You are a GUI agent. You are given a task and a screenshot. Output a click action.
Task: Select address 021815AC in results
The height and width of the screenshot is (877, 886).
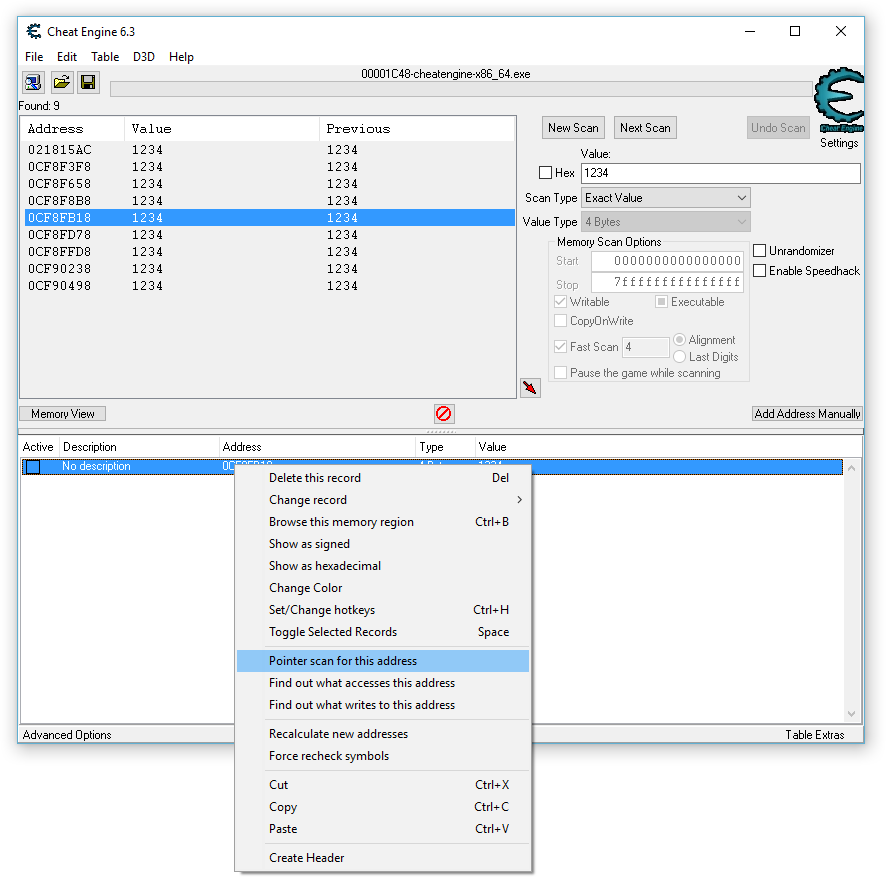click(x=270, y=150)
